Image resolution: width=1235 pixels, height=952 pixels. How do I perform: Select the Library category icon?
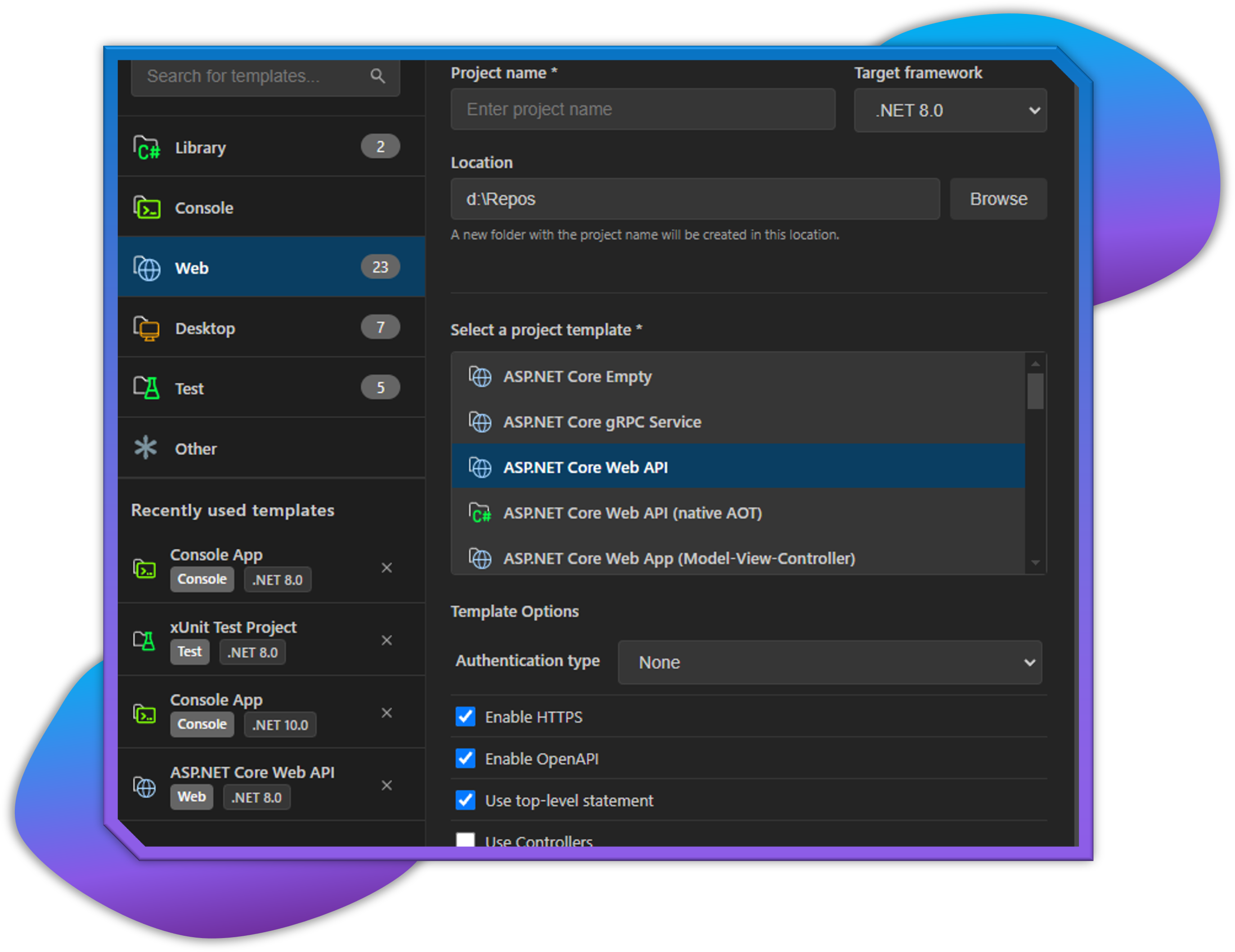tap(147, 148)
